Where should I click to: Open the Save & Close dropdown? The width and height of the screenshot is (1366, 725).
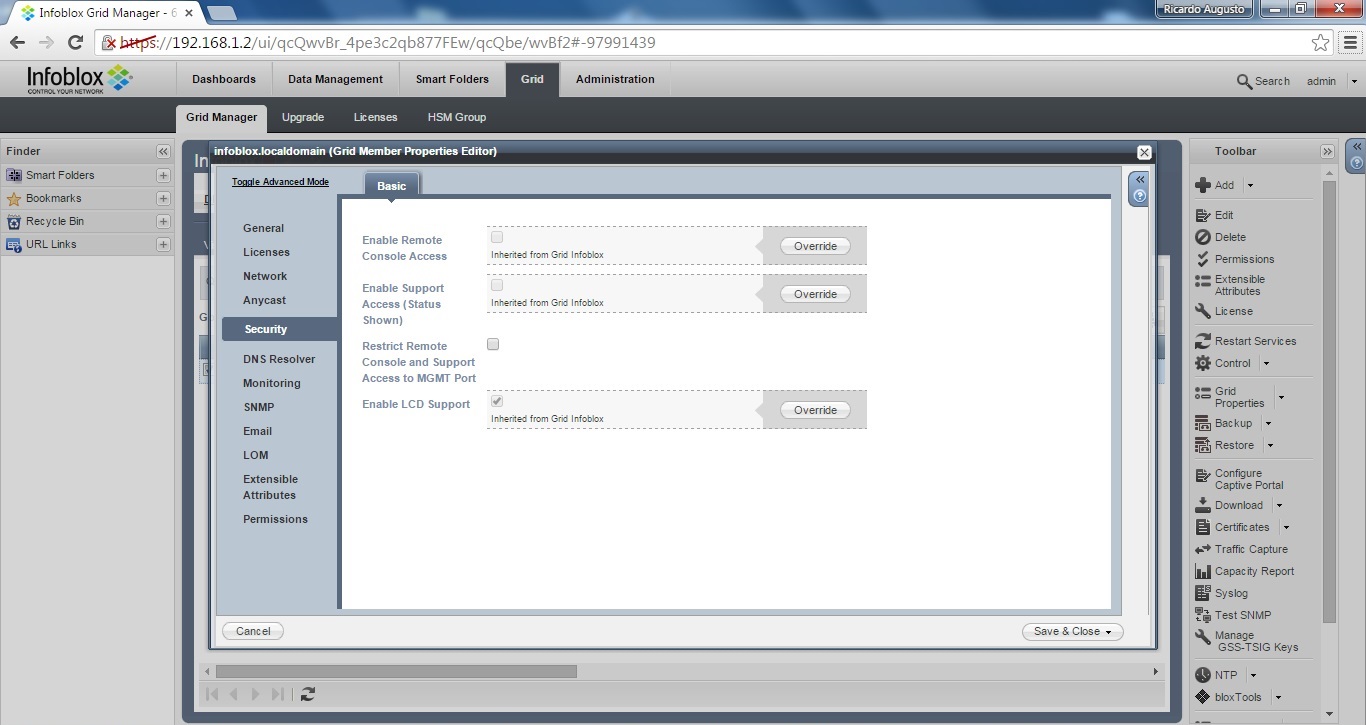click(x=1109, y=632)
